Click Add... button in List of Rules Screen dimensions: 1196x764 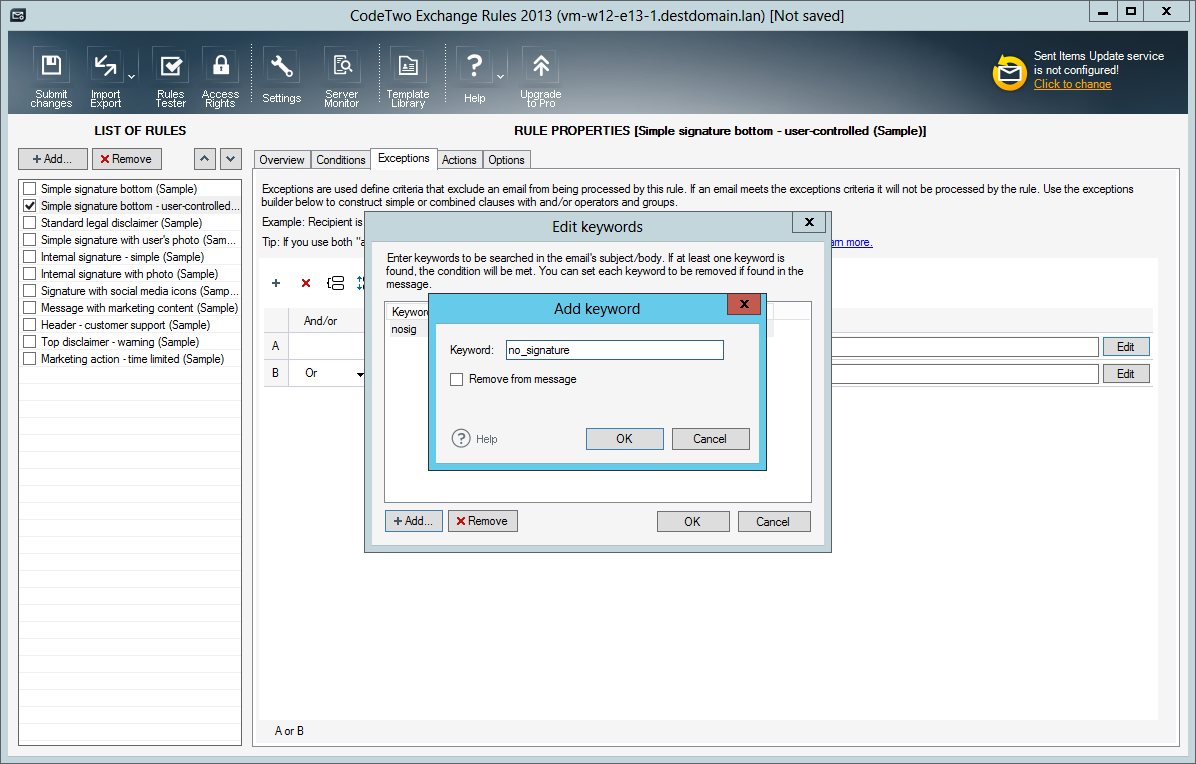click(53, 159)
